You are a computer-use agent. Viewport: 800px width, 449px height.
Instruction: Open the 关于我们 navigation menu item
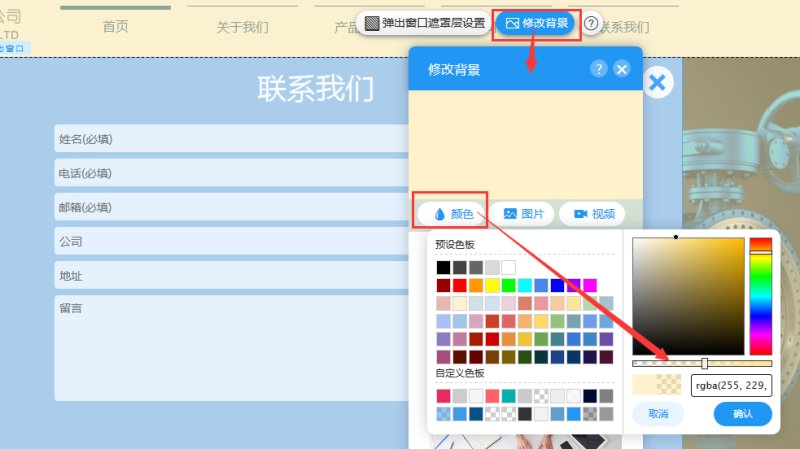coord(242,27)
